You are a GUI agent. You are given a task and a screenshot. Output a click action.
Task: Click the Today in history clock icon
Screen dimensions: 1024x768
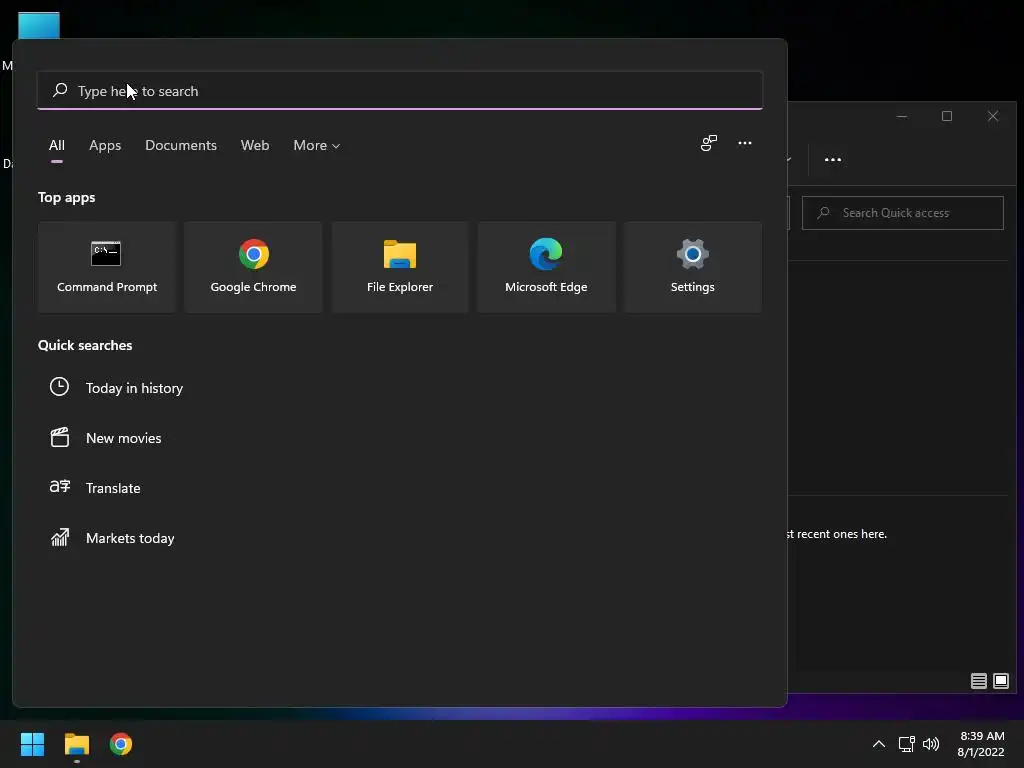[59, 387]
